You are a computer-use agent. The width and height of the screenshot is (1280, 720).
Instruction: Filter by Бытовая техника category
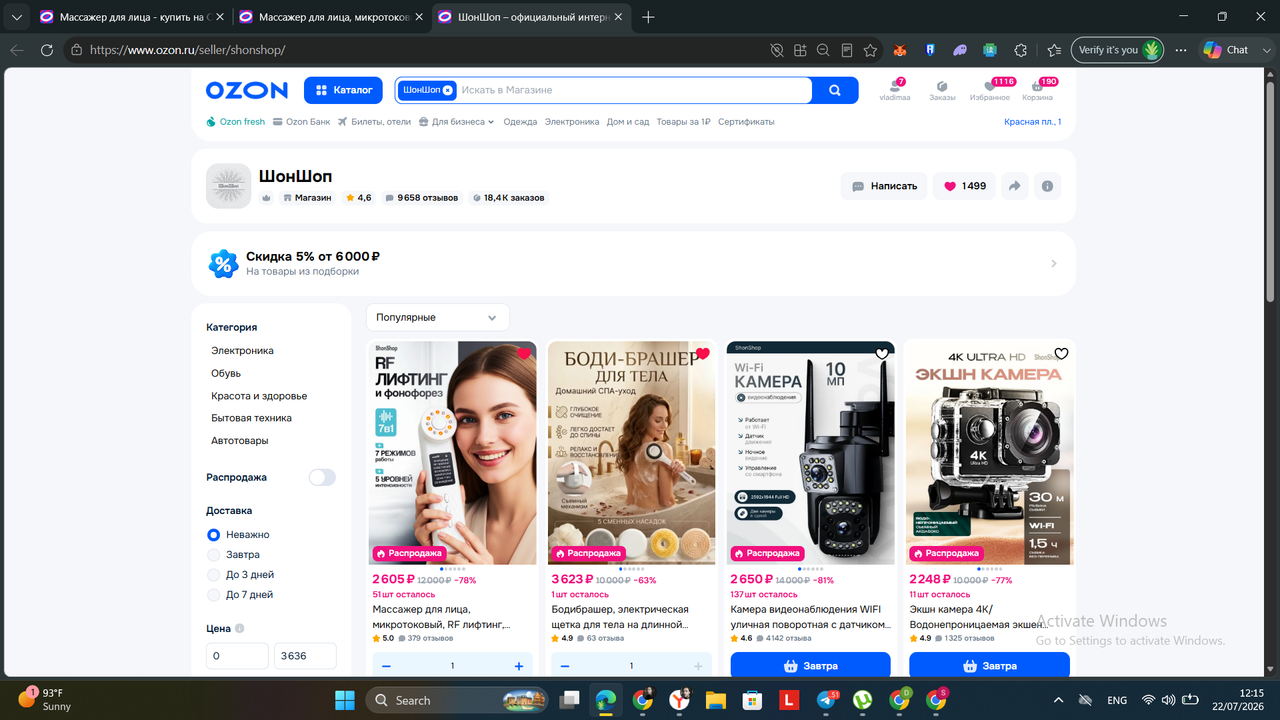point(251,418)
